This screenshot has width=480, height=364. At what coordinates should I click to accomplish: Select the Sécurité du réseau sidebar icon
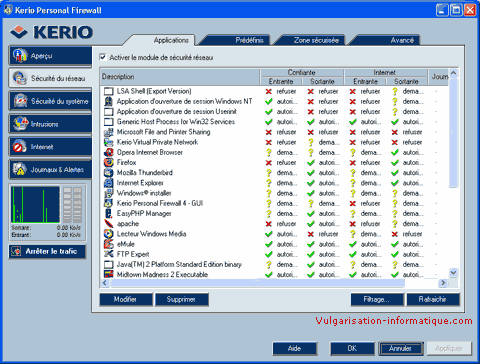20,78
